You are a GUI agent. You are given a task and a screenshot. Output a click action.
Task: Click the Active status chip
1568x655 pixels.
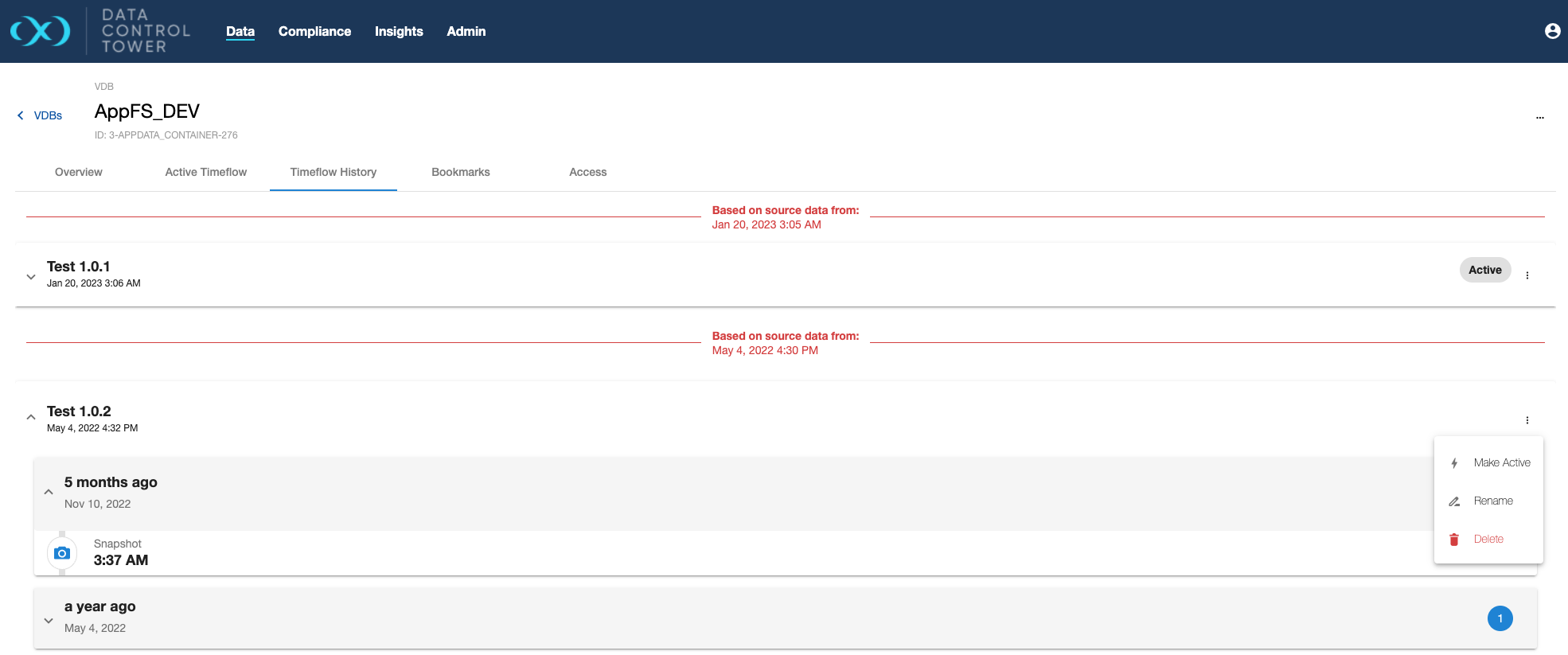[1484, 270]
